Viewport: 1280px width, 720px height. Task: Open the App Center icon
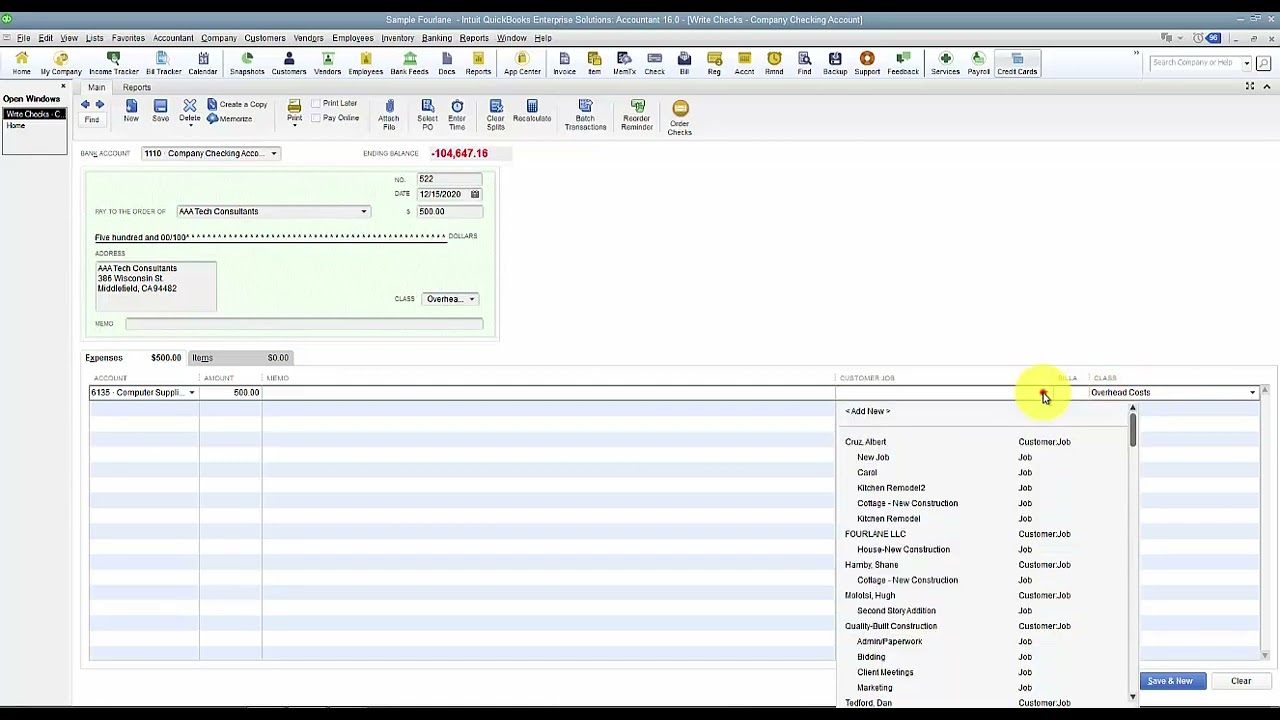tap(522, 64)
